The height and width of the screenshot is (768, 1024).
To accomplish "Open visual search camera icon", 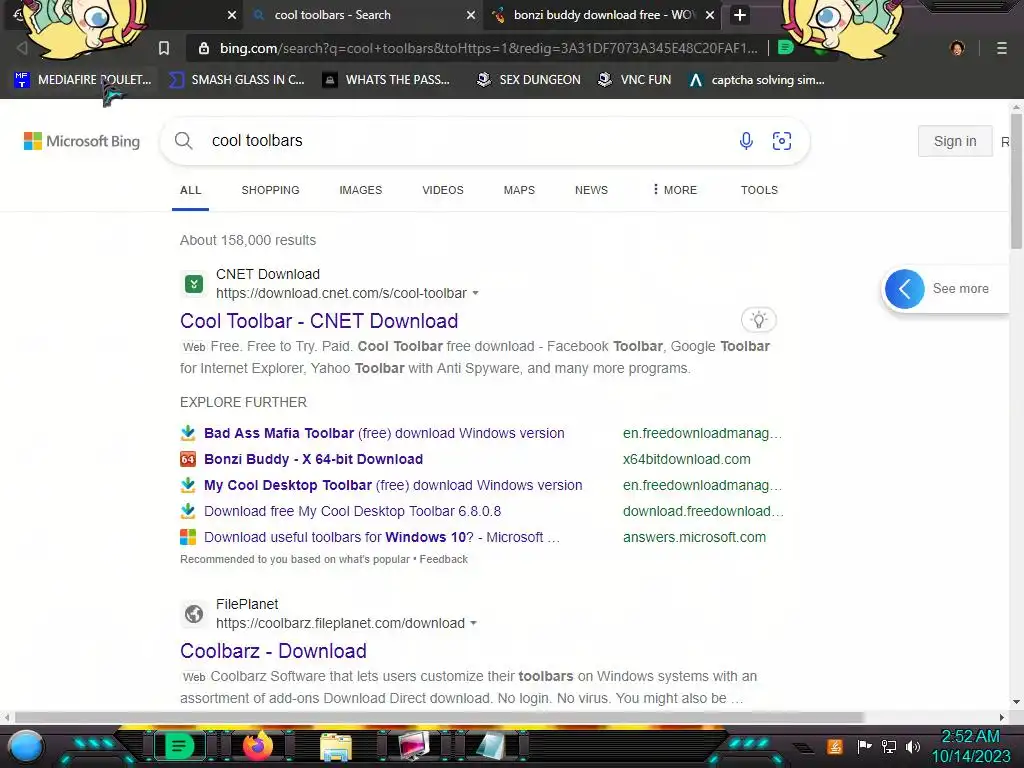I will click(782, 140).
